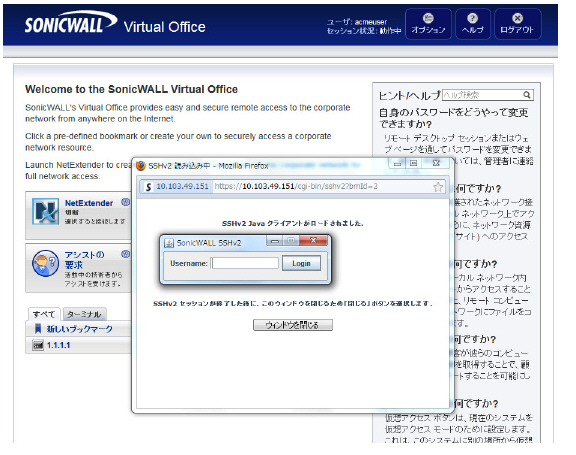
Task: Click the terminal icon beside 1.1.1.1
Action: [38, 346]
